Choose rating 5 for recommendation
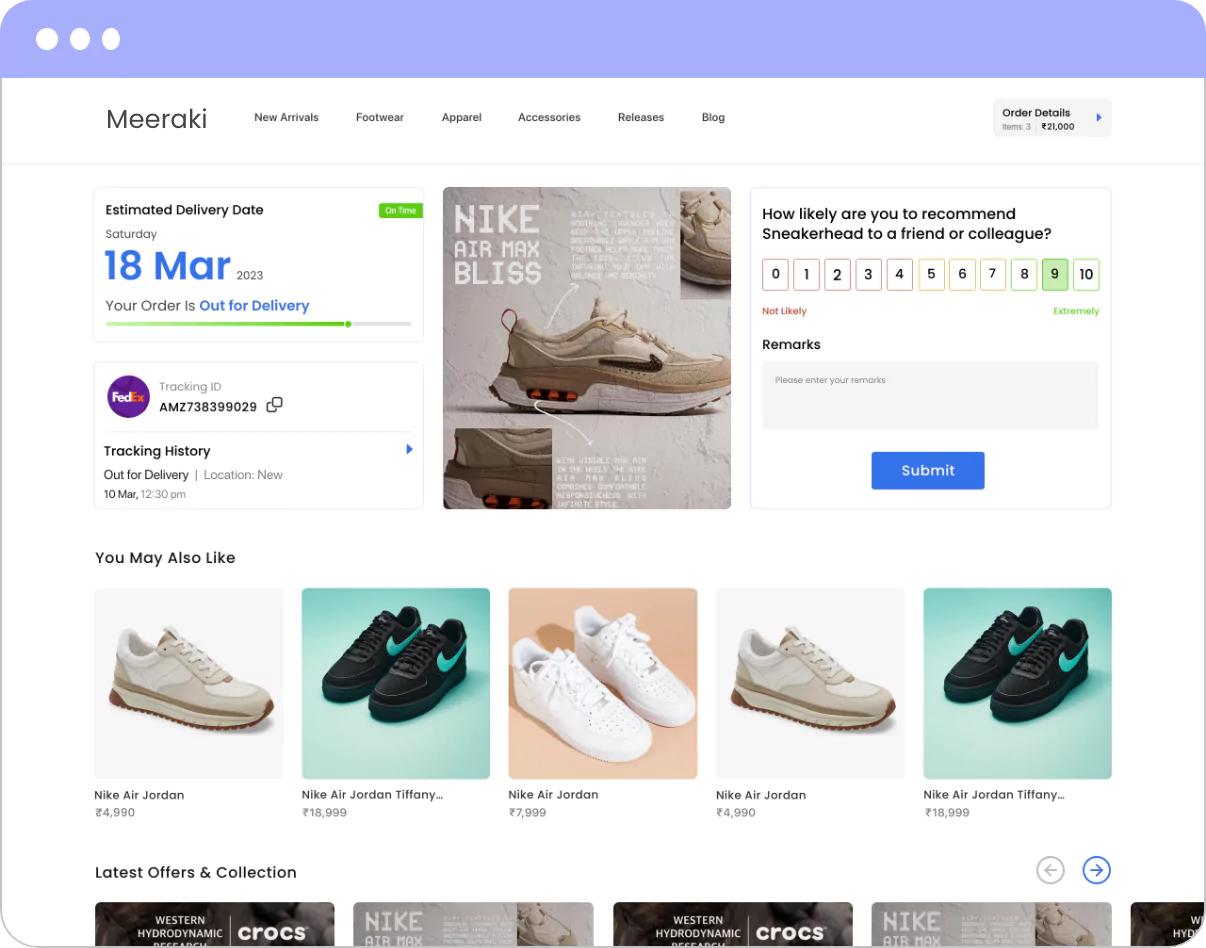1206x948 pixels. 931,274
